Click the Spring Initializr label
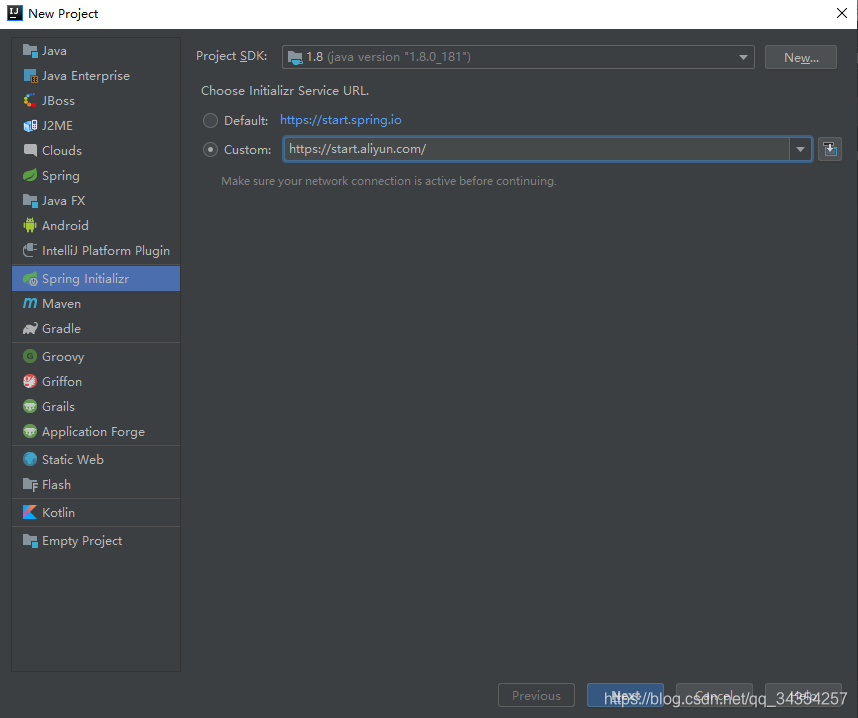Image resolution: width=858 pixels, height=718 pixels. tap(85, 279)
